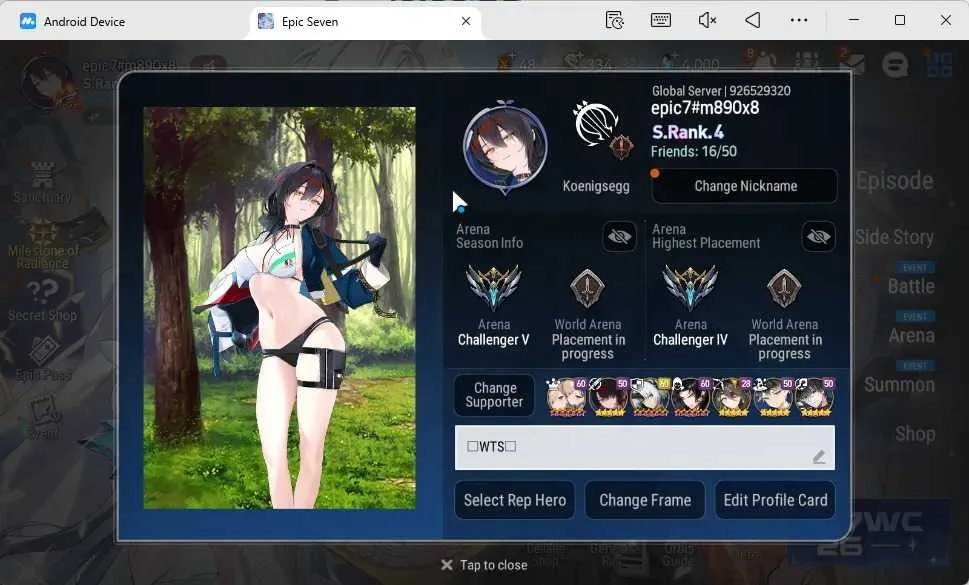The width and height of the screenshot is (969, 585).
Task: Switch to the Epic Seven tab
Action: click(x=365, y=22)
